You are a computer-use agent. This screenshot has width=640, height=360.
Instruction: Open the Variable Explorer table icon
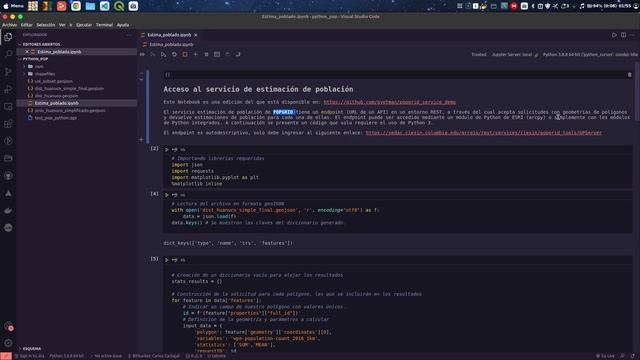[x=217, y=54]
